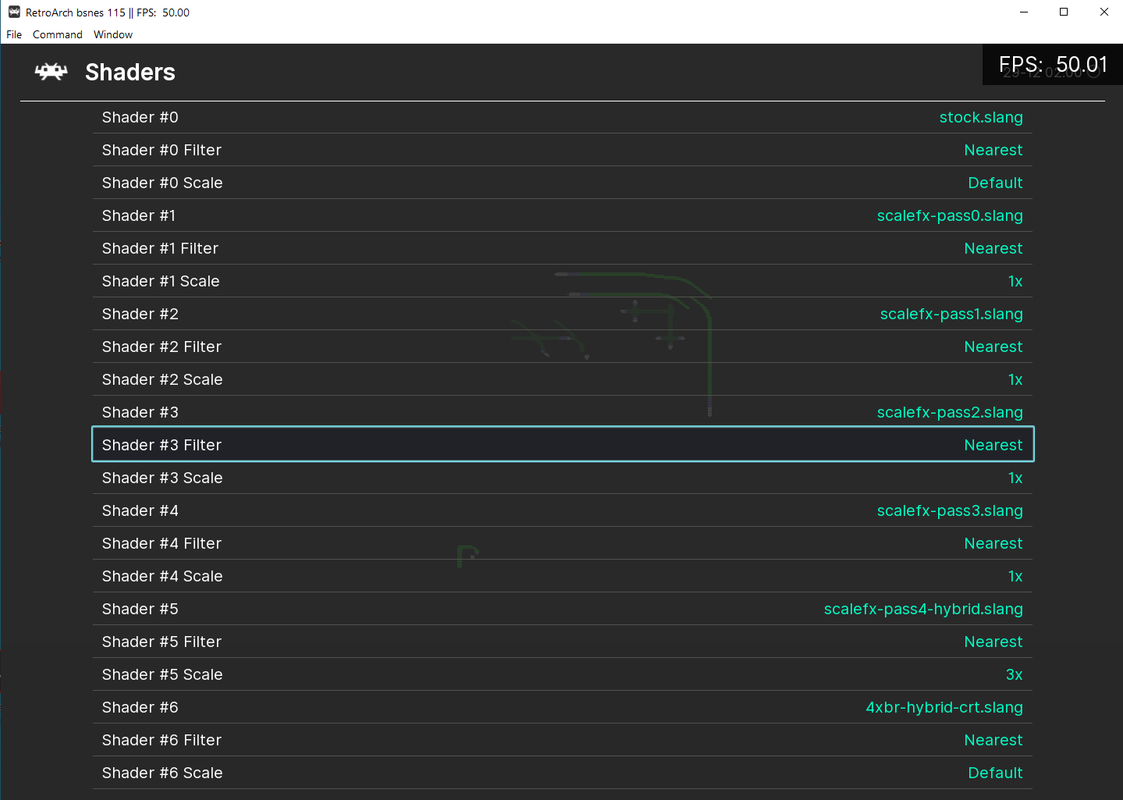This screenshot has width=1123, height=800.
Task: Click the scalefx-pass3.slang value
Action: (x=950, y=511)
